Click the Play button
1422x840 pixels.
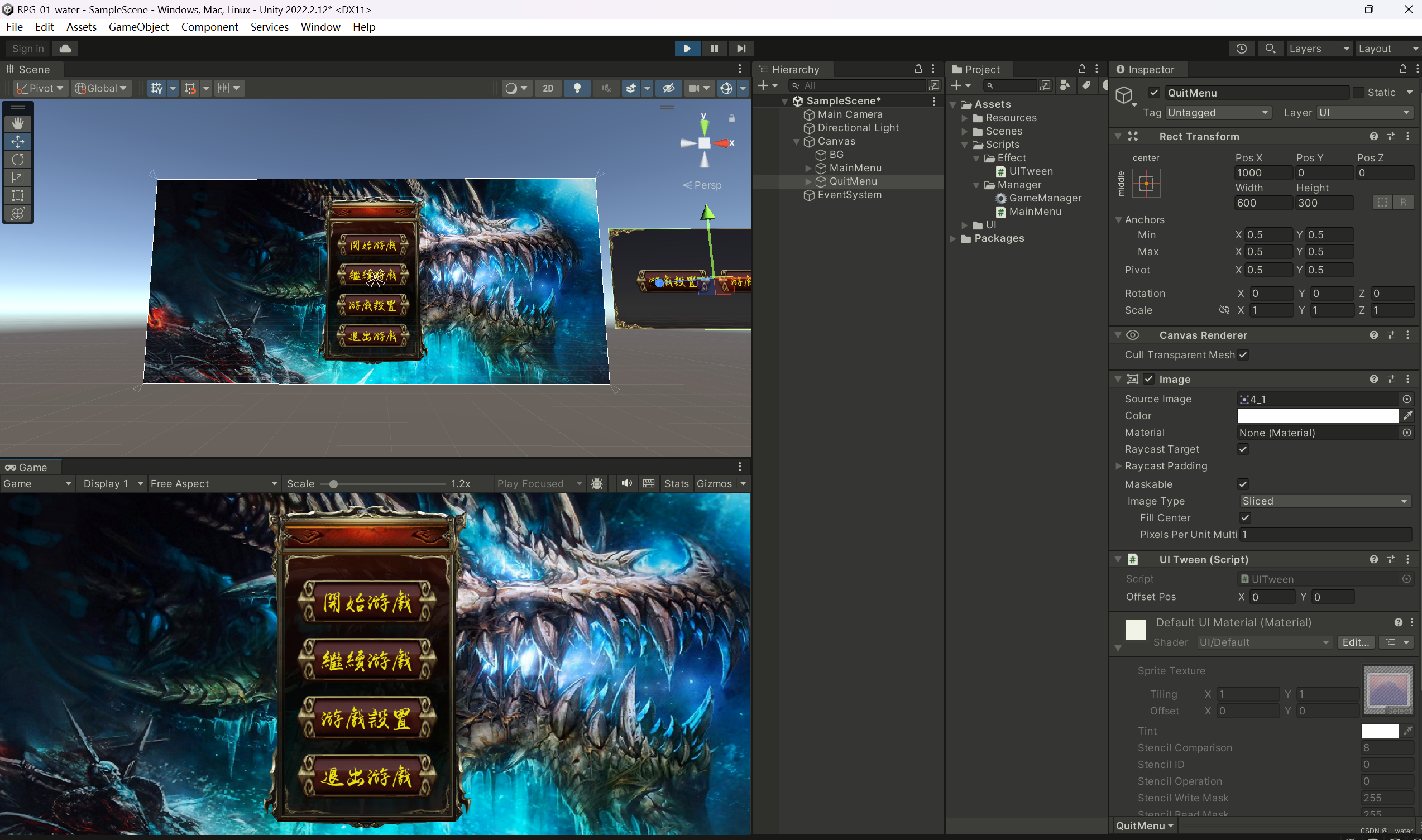tap(687, 49)
